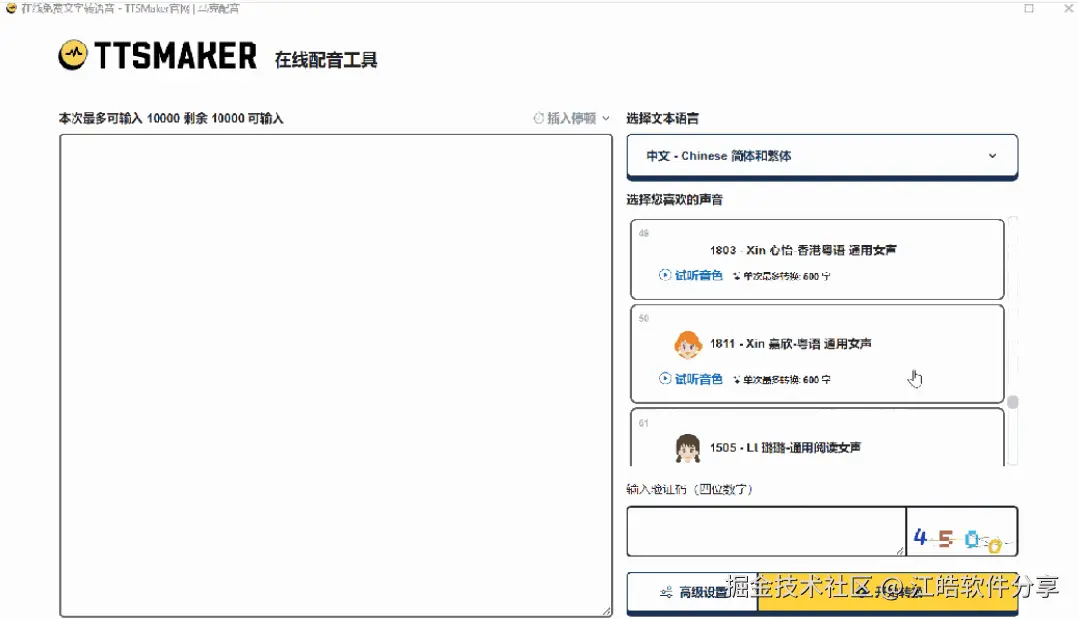The width and height of the screenshot is (1078, 619).
Task: Click the character count remaining text
Action: tap(171, 118)
